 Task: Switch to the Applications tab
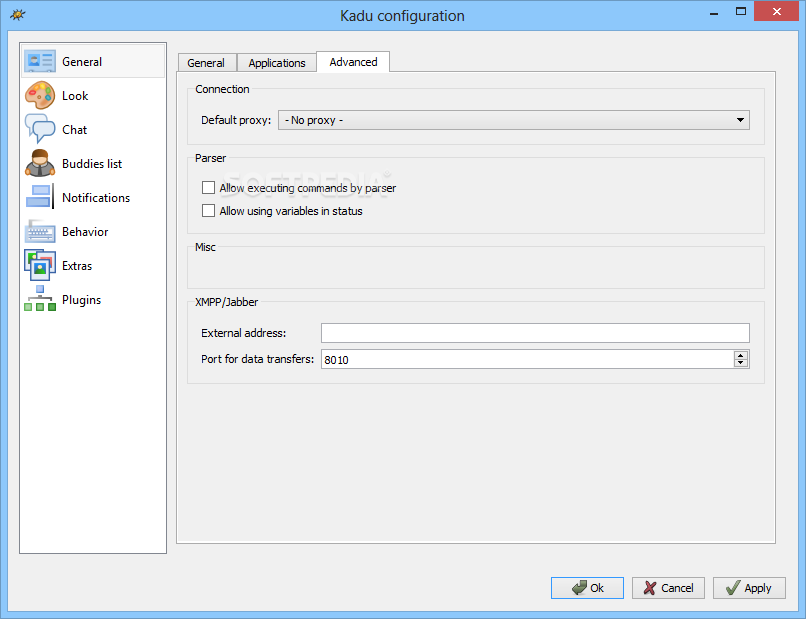[x=277, y=63]
